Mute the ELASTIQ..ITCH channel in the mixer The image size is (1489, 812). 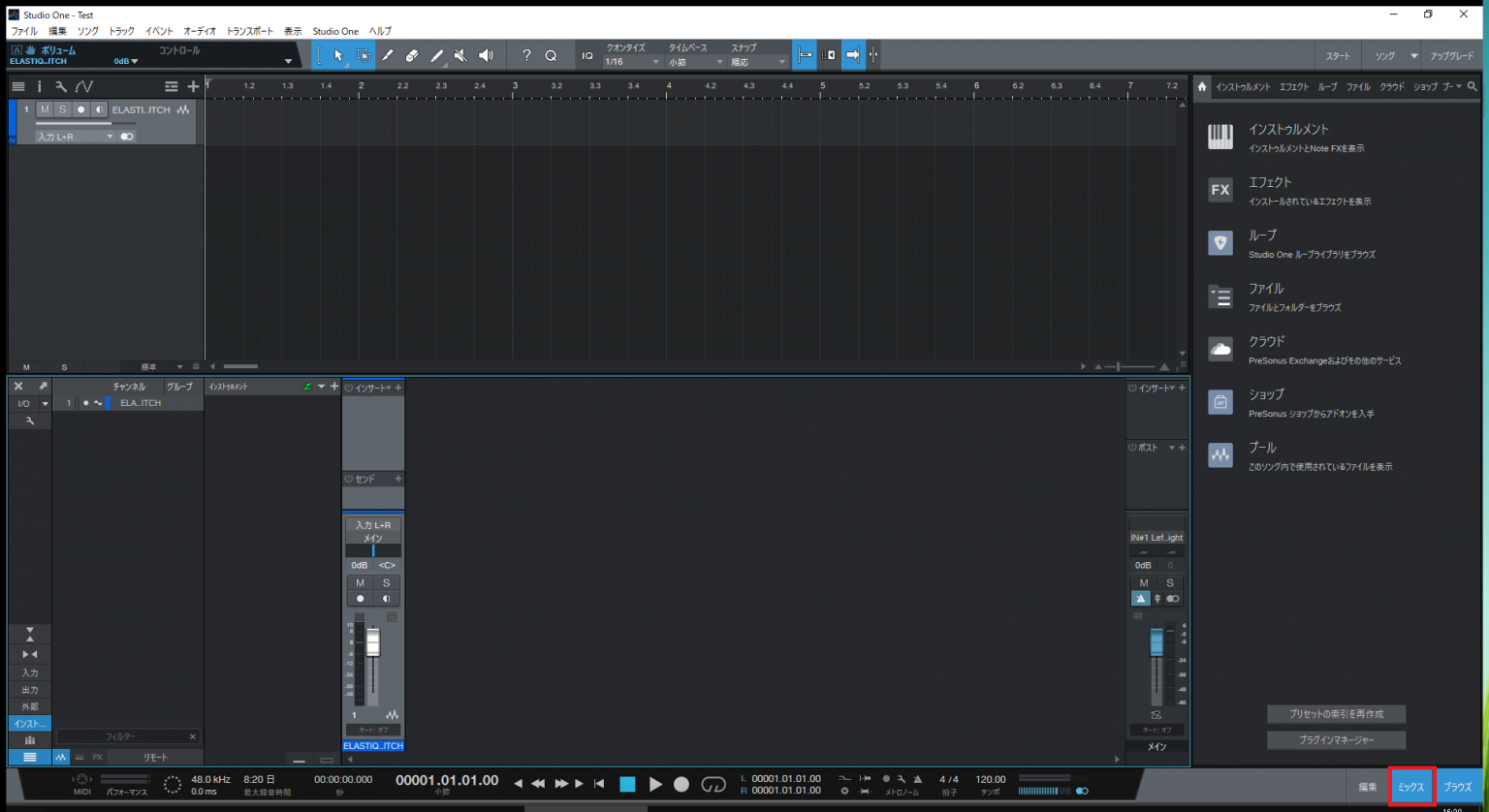360,582
